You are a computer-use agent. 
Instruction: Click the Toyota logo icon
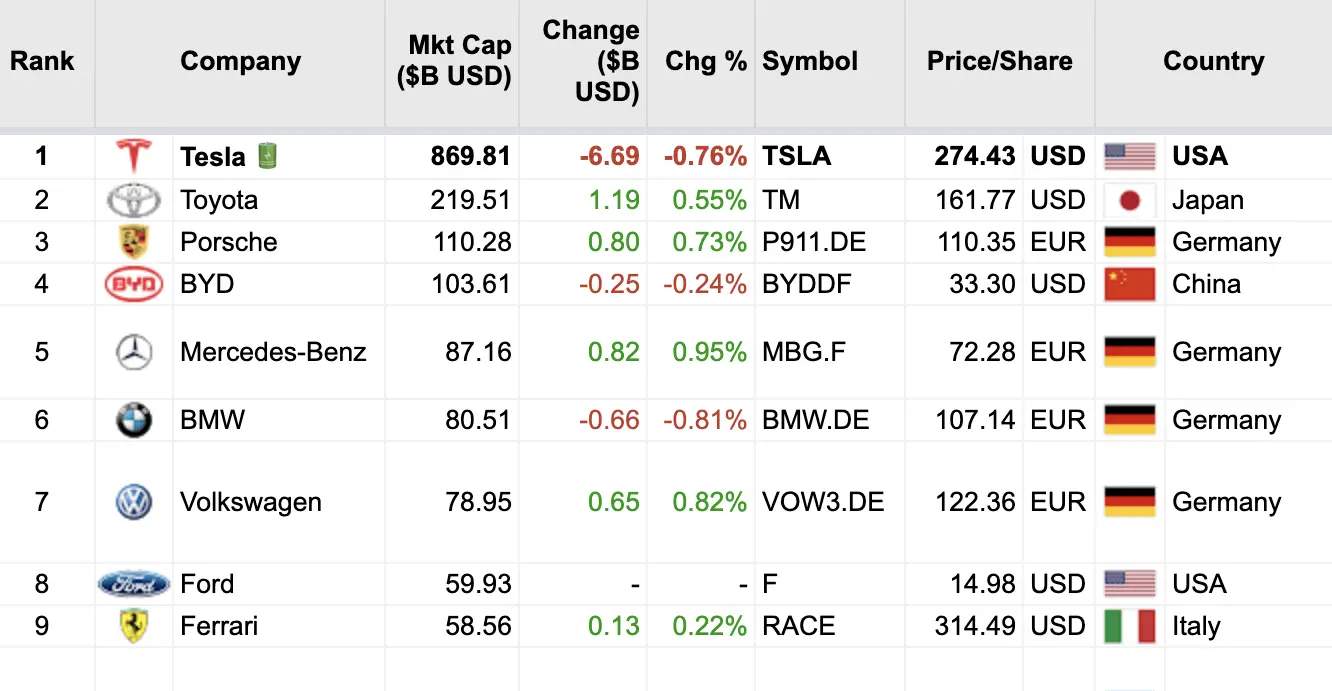coord(133,200)
